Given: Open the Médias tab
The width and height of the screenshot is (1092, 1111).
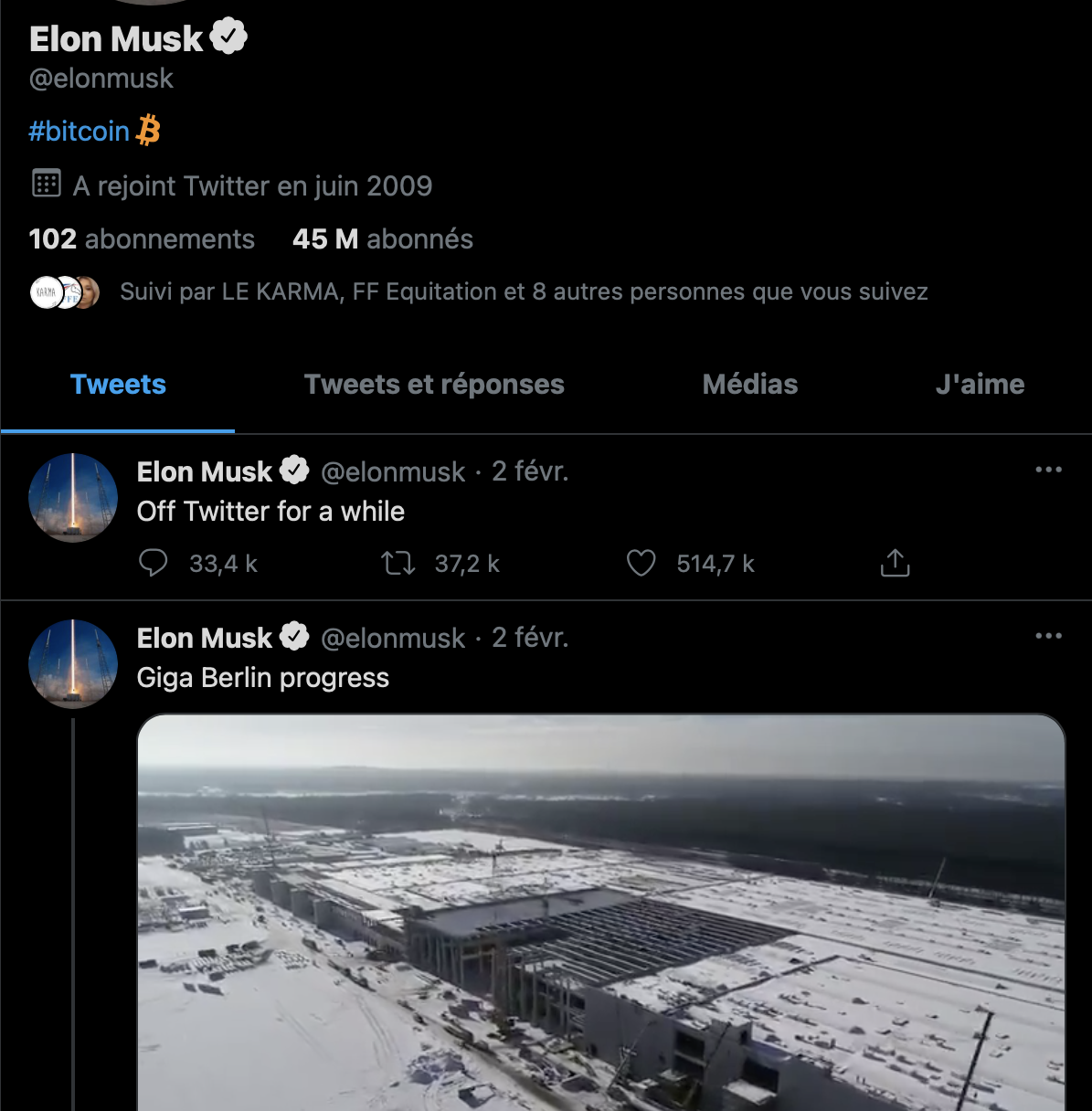Looking at the screenshot, I should point(749,385).
